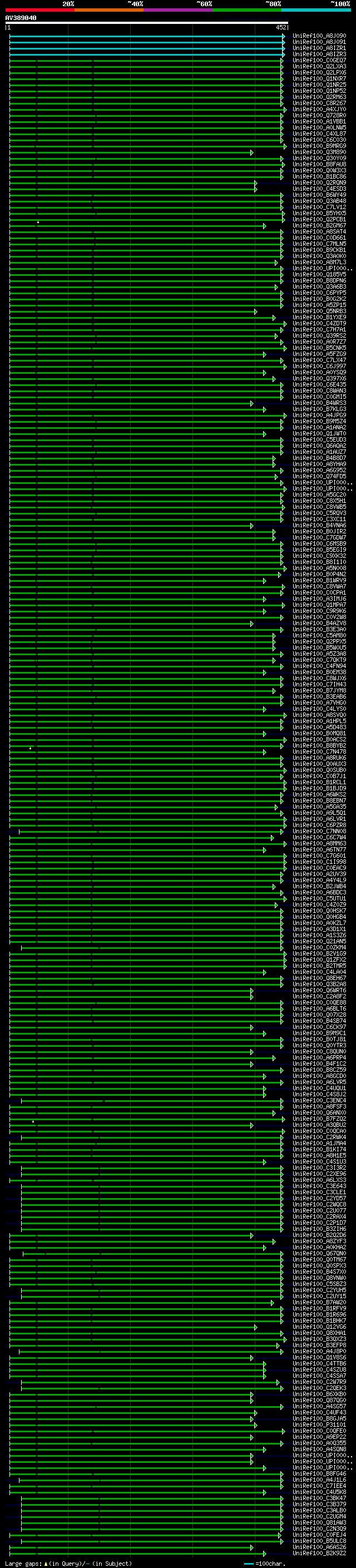Click the orange ~40% identity legend segment
Screen dimensions: 356x1568
pos(109,10)
